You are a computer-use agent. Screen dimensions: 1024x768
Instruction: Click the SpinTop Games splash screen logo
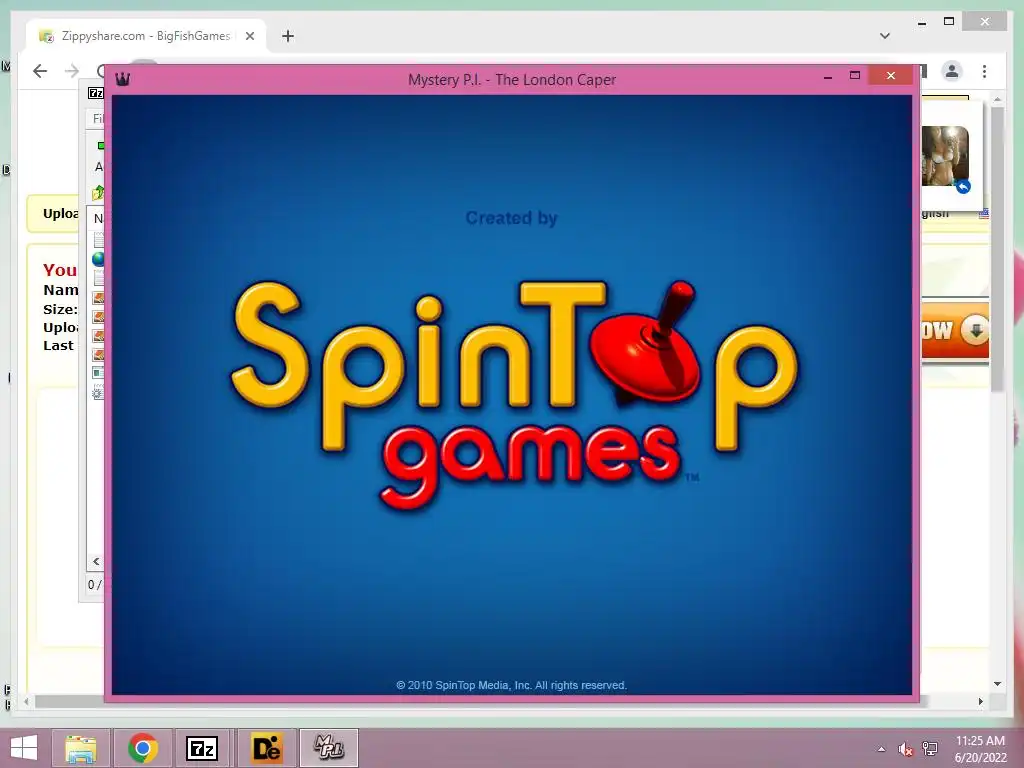coord(514,394)
